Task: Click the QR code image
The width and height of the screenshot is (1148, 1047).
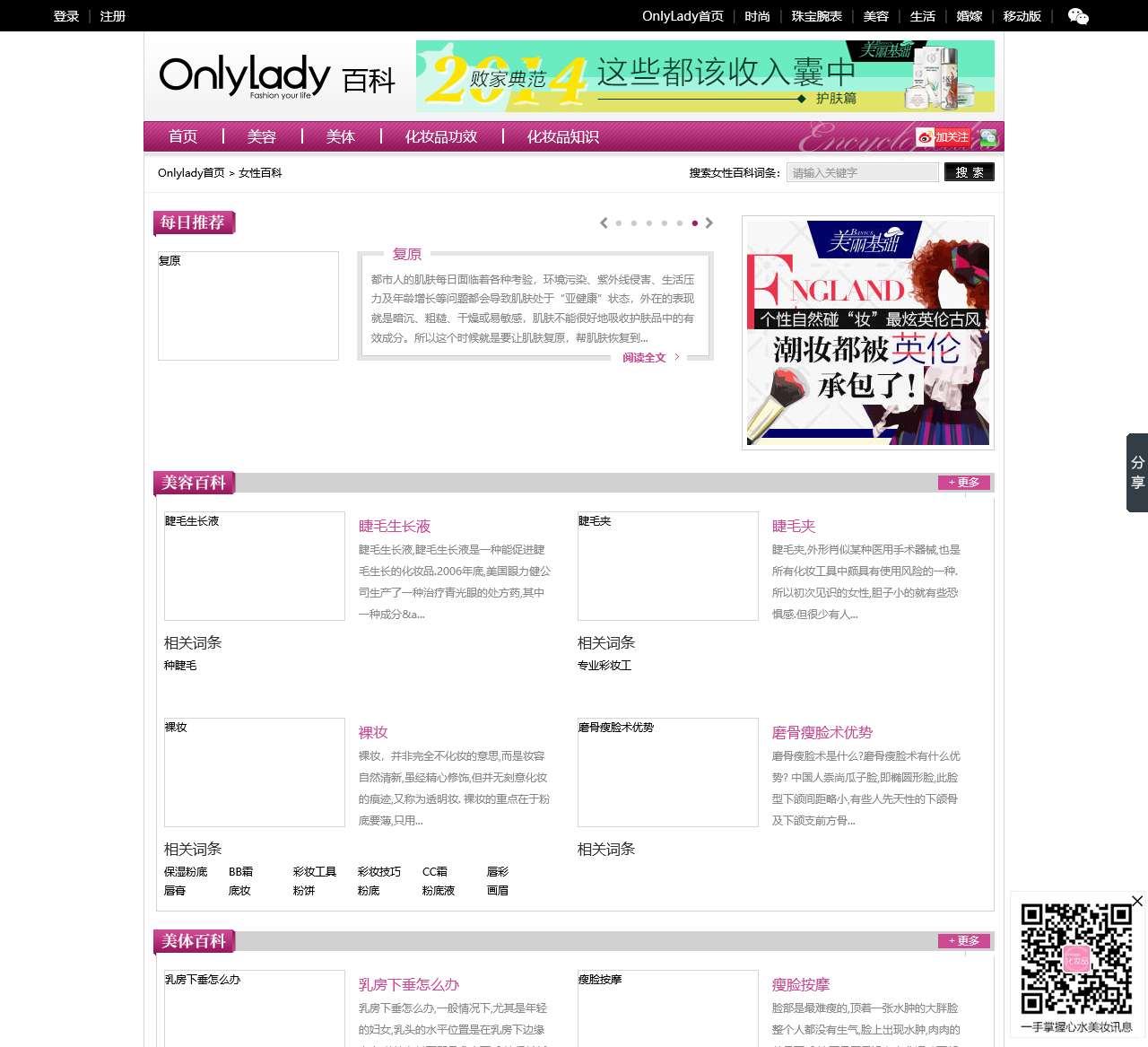Action: 1076,959
